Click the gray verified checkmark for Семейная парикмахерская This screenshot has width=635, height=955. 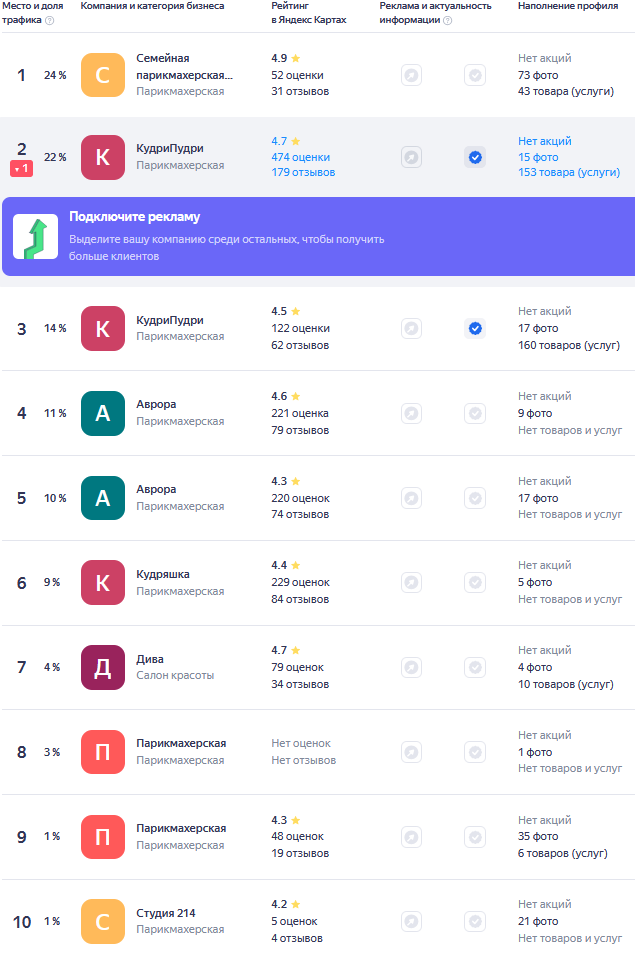[475, 76]
